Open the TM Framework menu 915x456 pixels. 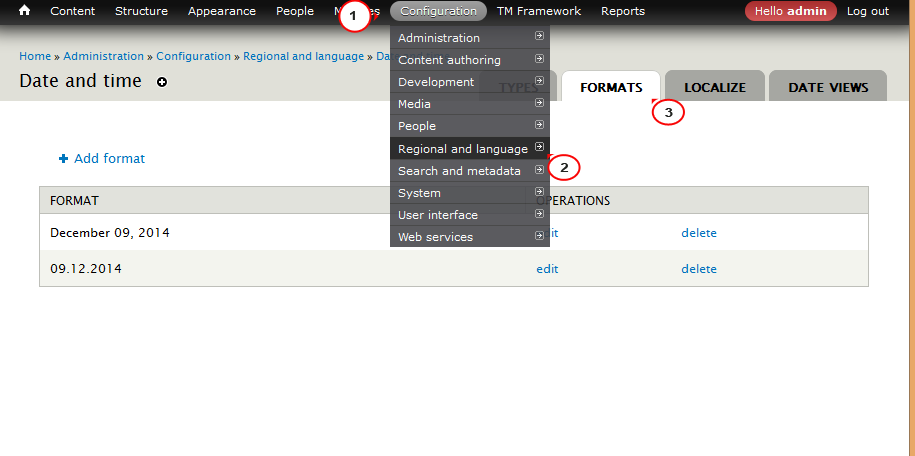coord(539,11)
